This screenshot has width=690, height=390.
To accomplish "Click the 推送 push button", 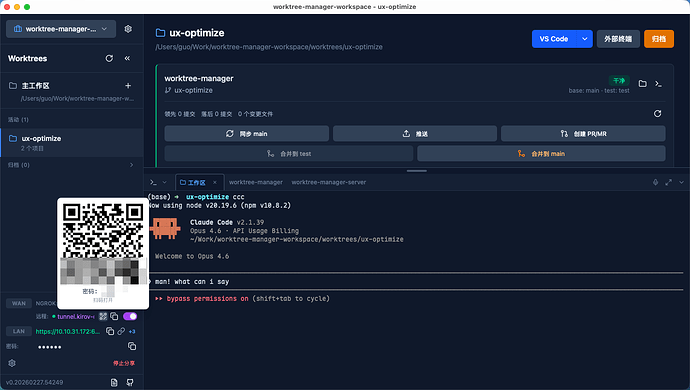I will point(415,133).
